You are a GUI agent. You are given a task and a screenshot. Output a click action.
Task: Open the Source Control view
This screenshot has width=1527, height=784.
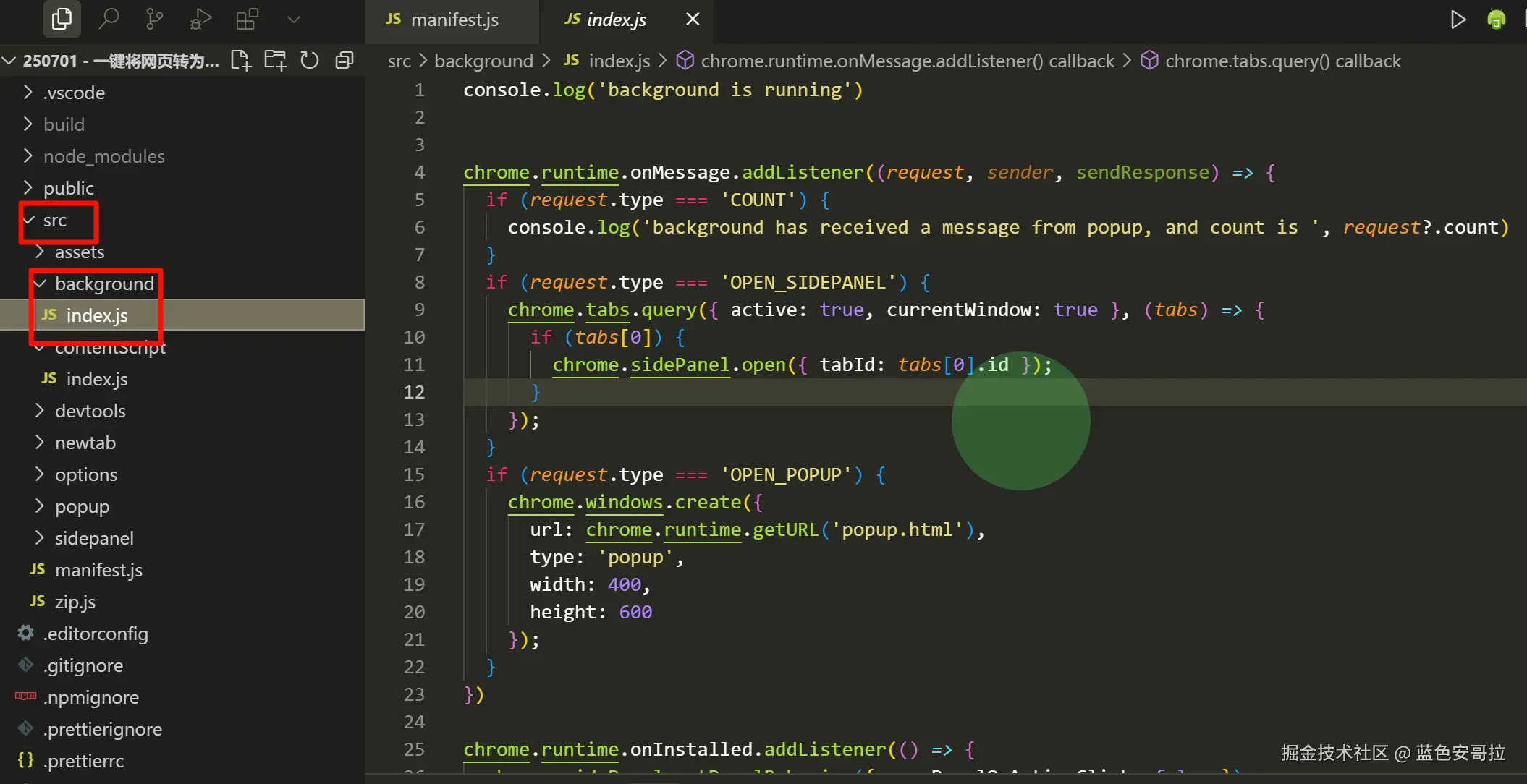[154, 19]
